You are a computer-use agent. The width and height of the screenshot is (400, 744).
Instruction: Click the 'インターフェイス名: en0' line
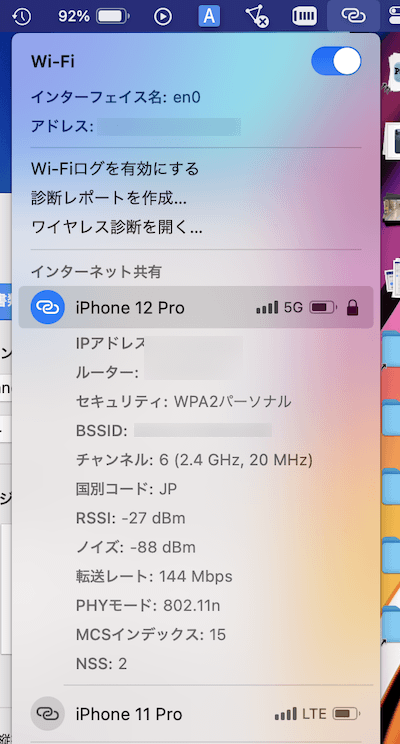coord(116,98)
